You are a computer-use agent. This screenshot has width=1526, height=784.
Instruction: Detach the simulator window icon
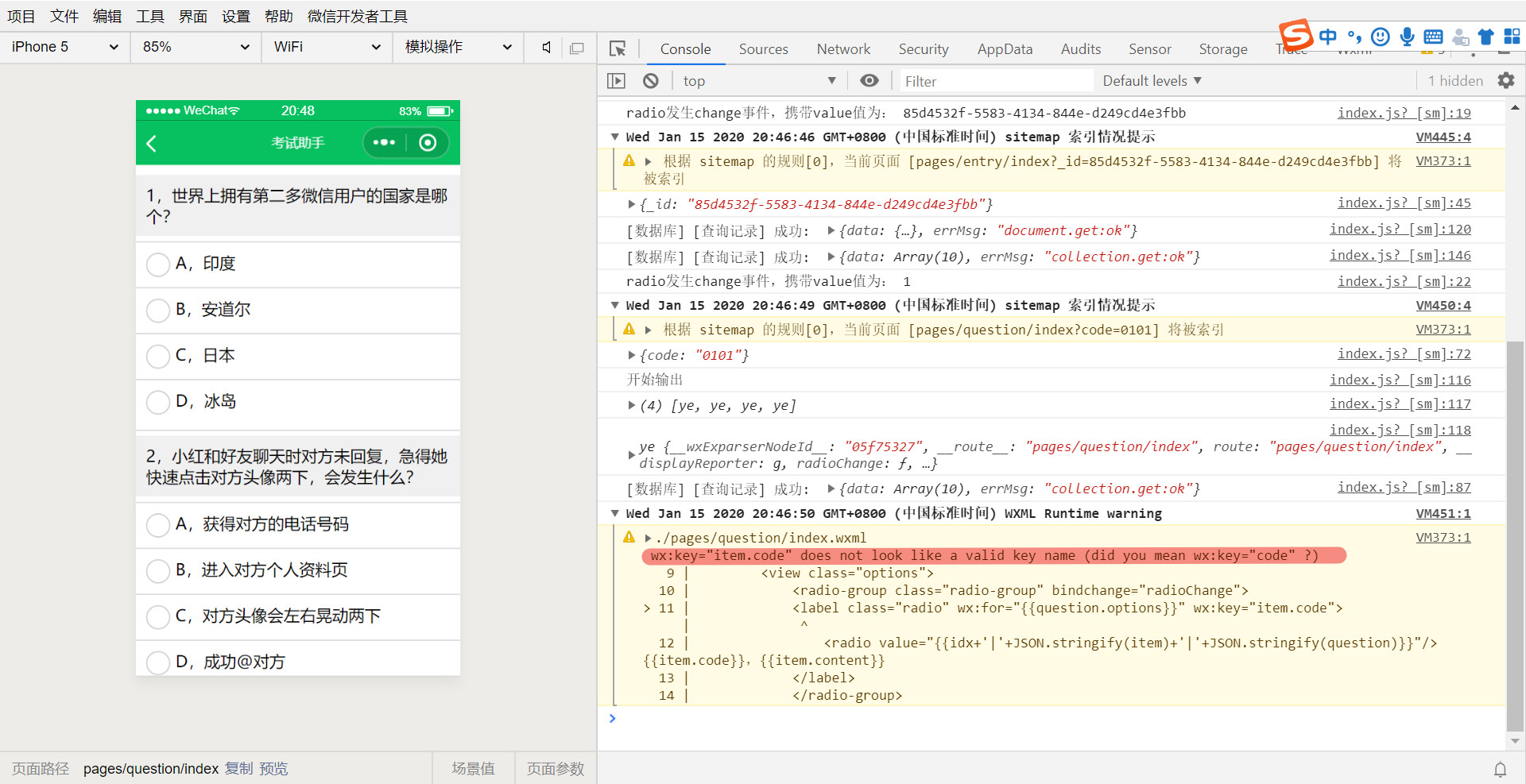point(577,48)
